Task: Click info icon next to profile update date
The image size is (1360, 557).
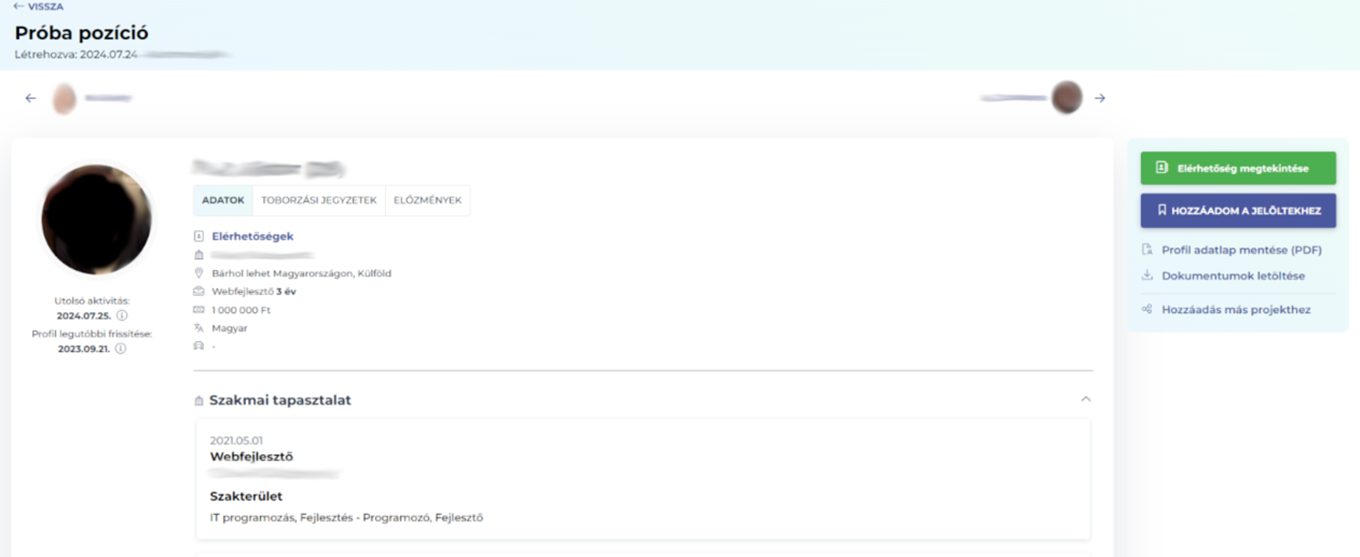Action: click(120, 349)
